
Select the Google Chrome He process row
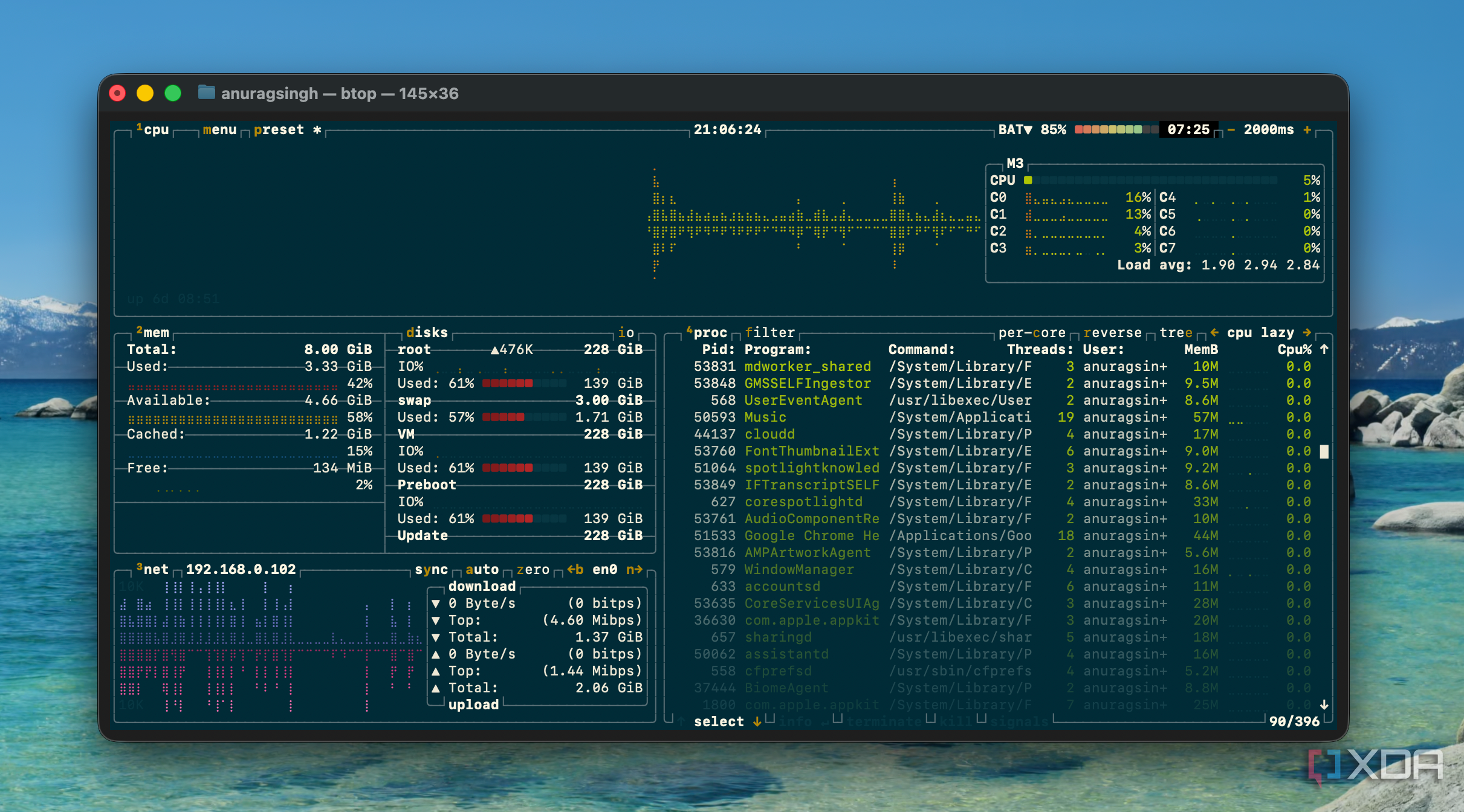click(x=1002, y=536)
